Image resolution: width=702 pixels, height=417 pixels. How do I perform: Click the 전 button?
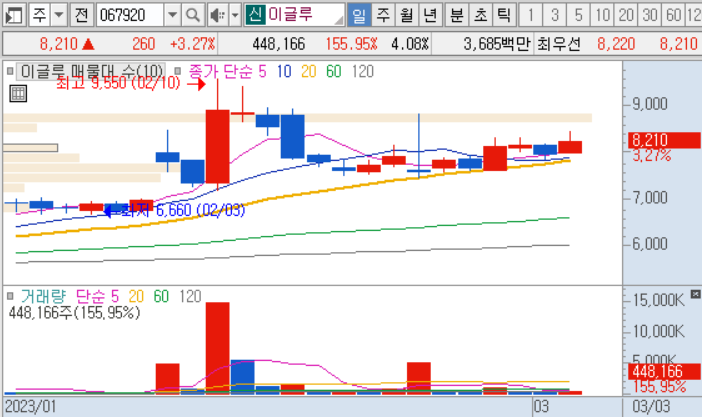coord(81,15)
